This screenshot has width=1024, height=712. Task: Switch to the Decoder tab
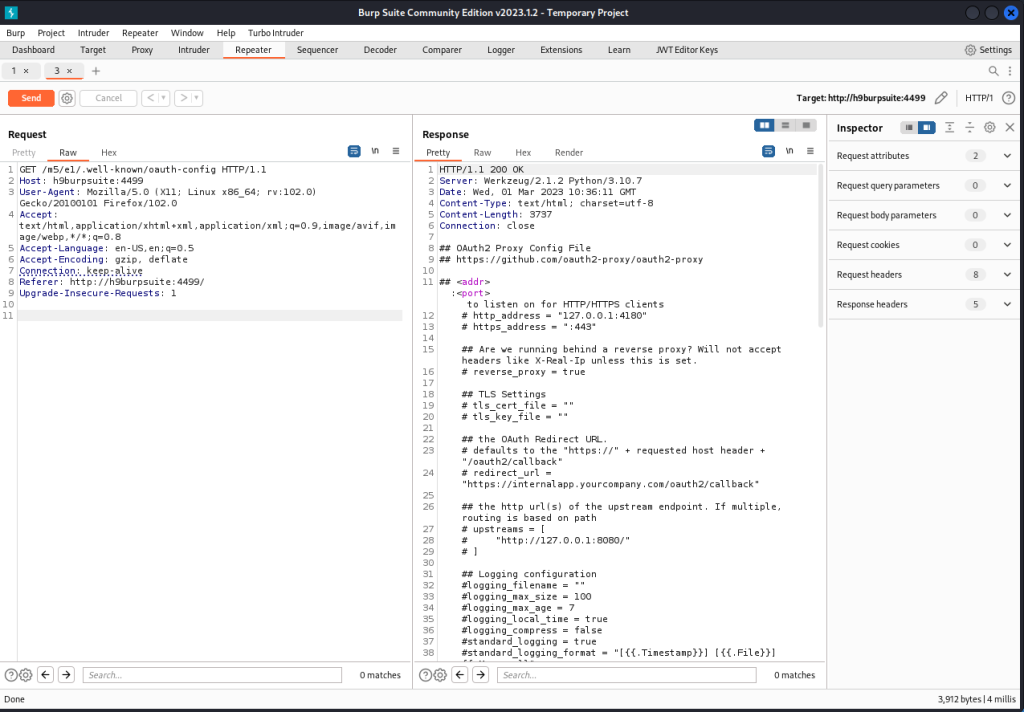pyautogui.click(x=380, y=50)
